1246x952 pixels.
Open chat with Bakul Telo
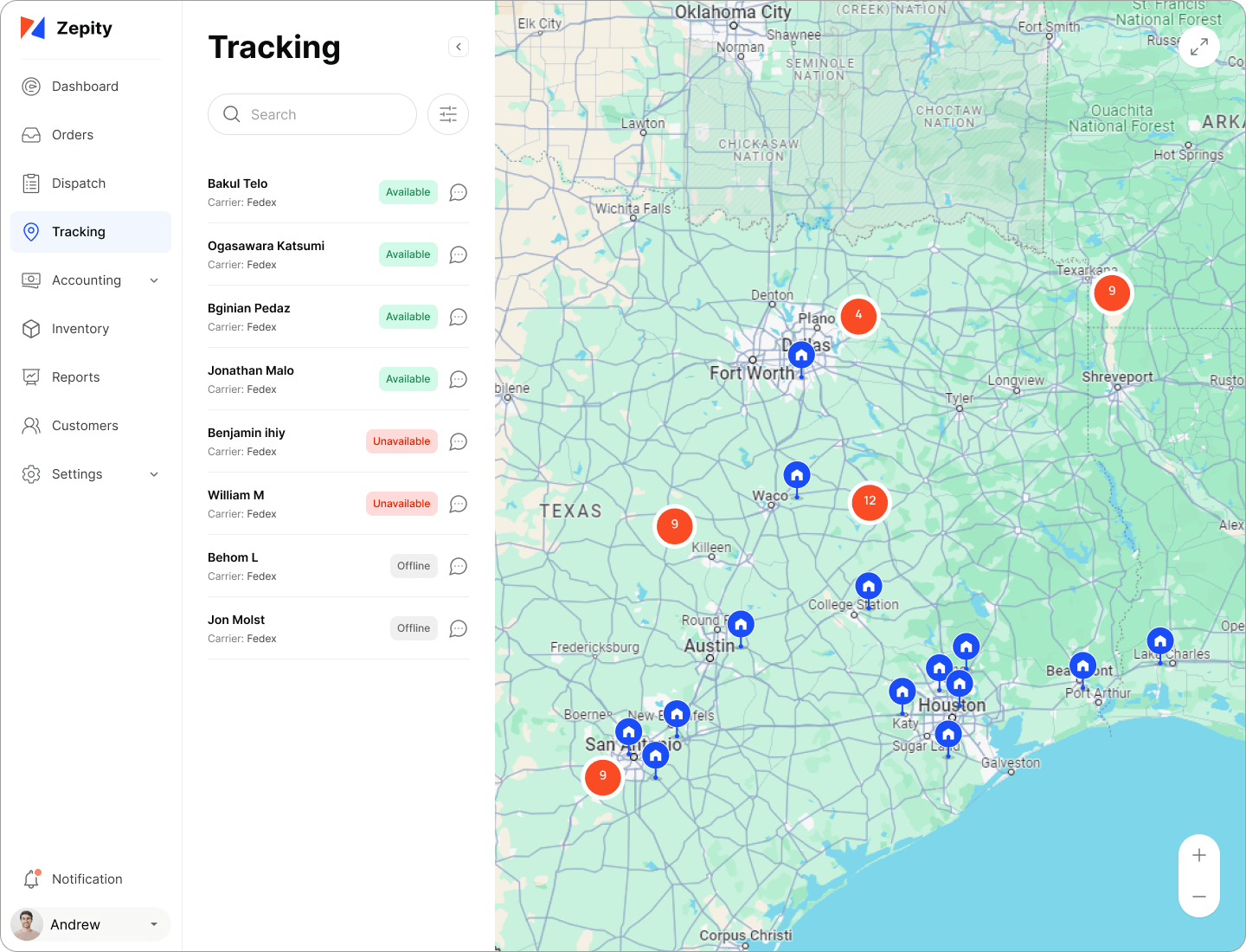coord(458,192)
